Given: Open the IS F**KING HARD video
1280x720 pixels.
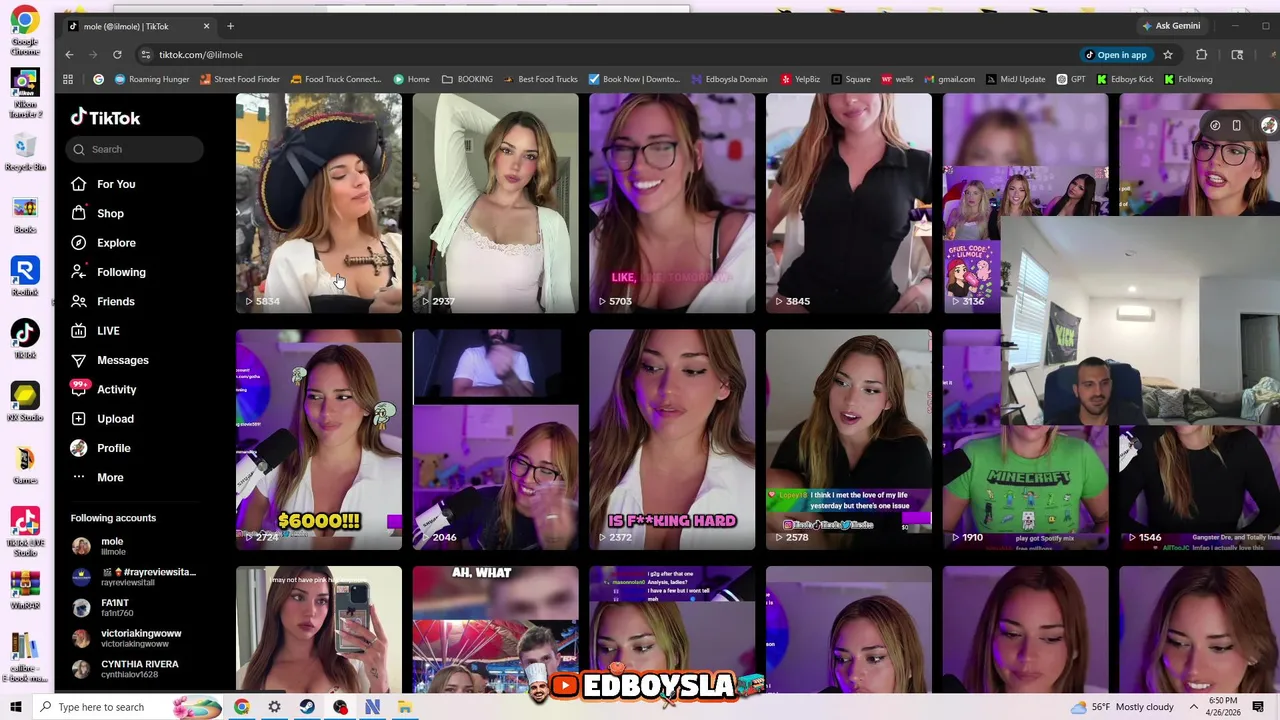Looking at the screenshot, I should point(672,440).
